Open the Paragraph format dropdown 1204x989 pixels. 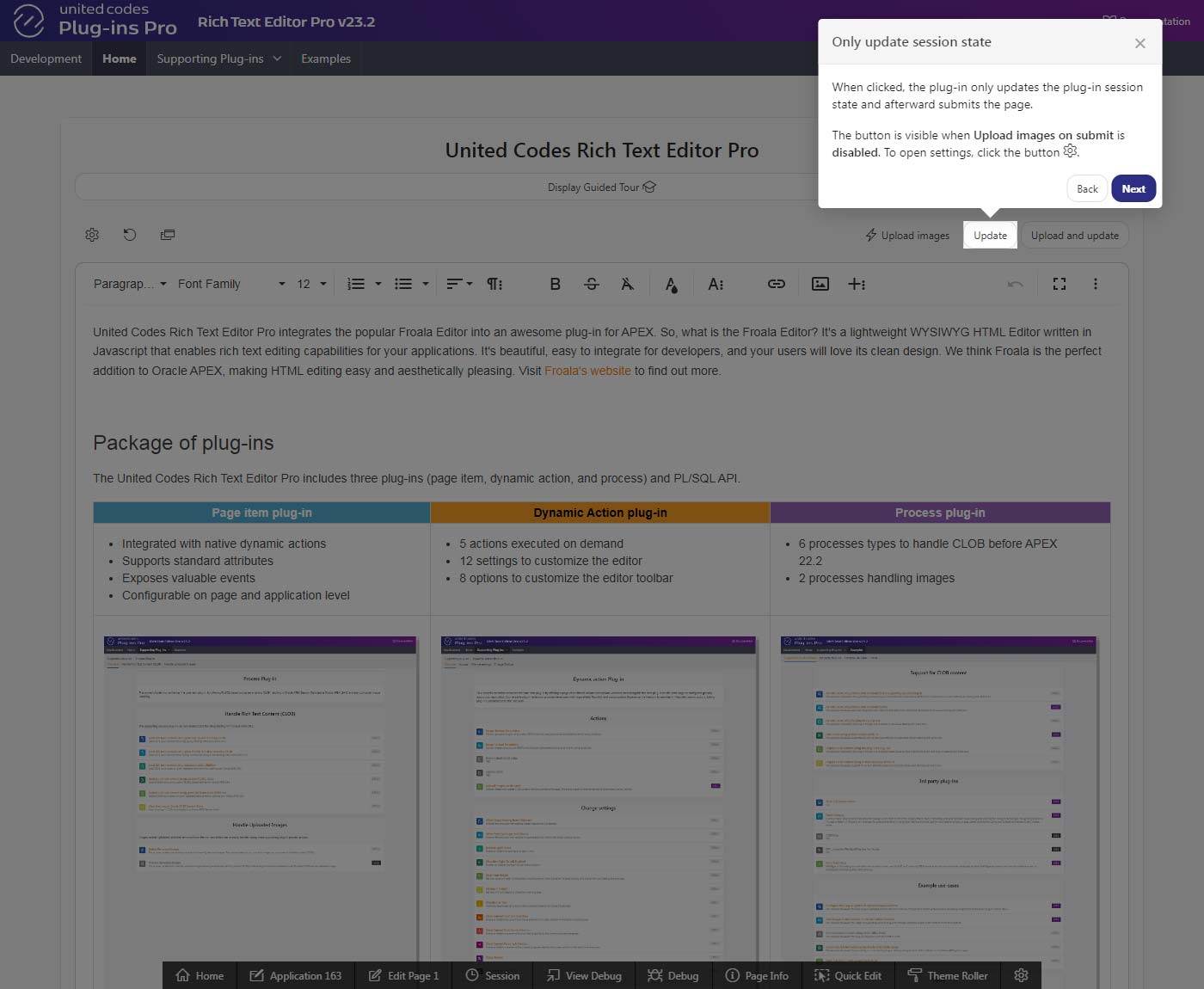[x=130, y=284]
